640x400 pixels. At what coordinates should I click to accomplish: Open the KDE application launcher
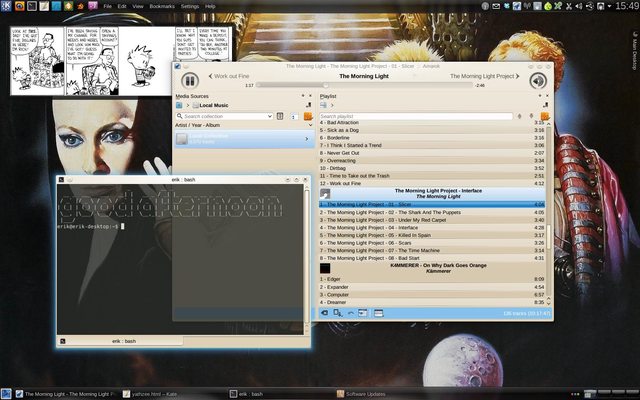pos(6,6)
